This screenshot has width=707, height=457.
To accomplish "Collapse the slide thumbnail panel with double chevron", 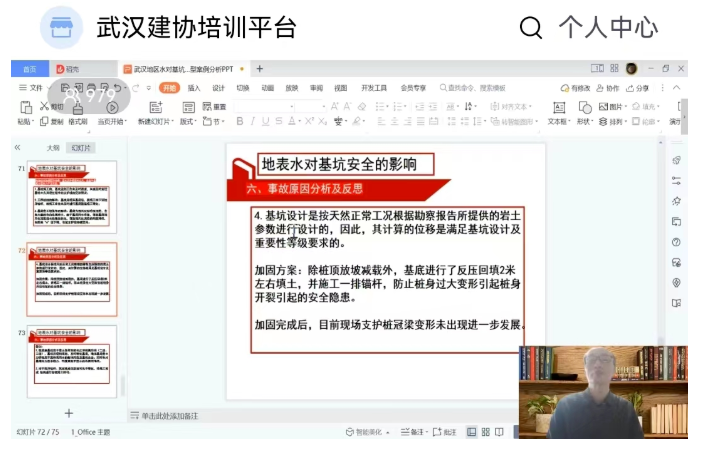I will click(18, 147).
